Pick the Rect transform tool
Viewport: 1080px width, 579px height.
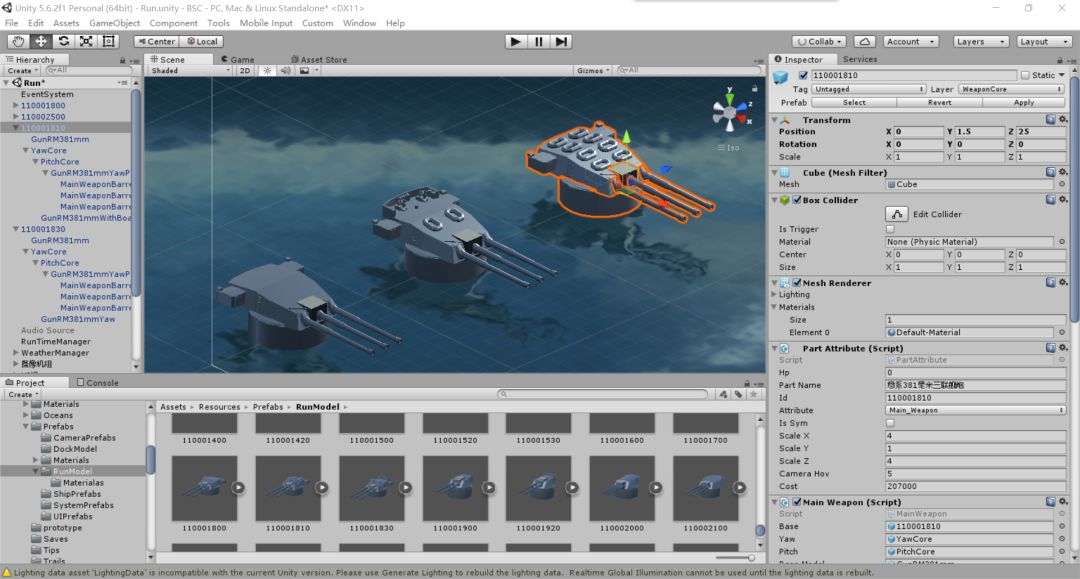tap(109, 41)
